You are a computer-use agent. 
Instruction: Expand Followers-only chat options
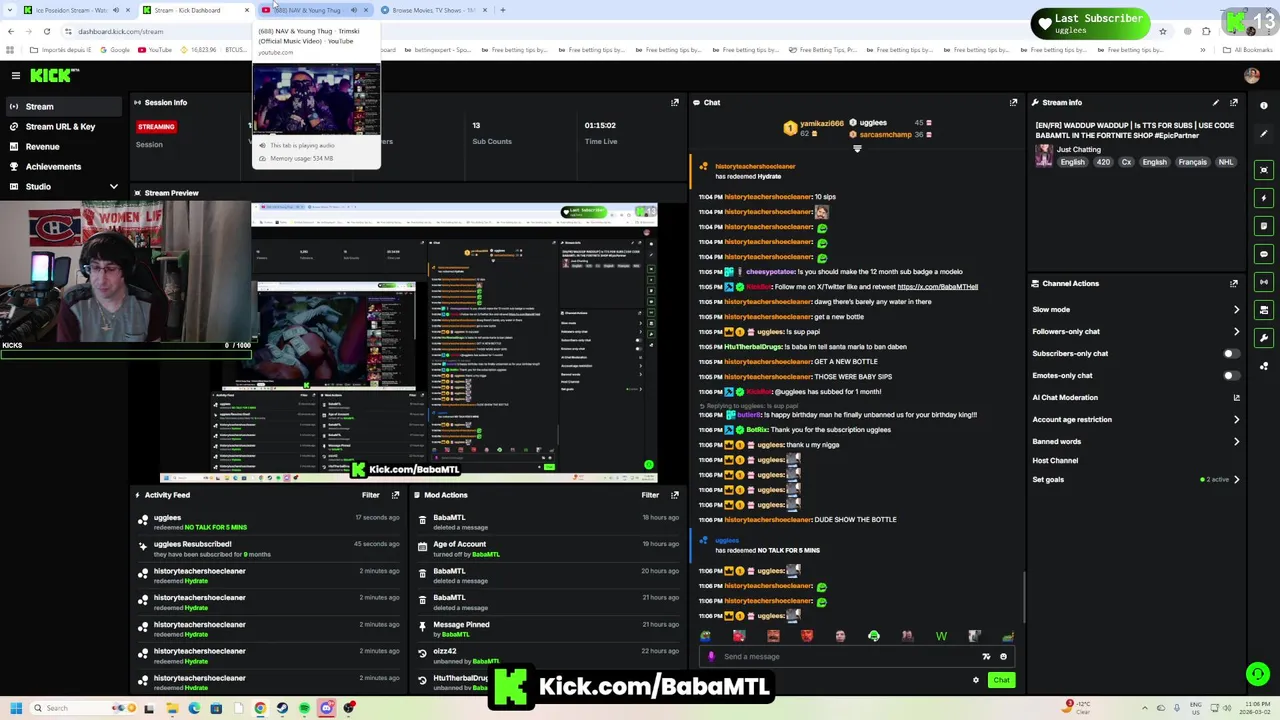pyautogui.click(x=1236, y=332)
